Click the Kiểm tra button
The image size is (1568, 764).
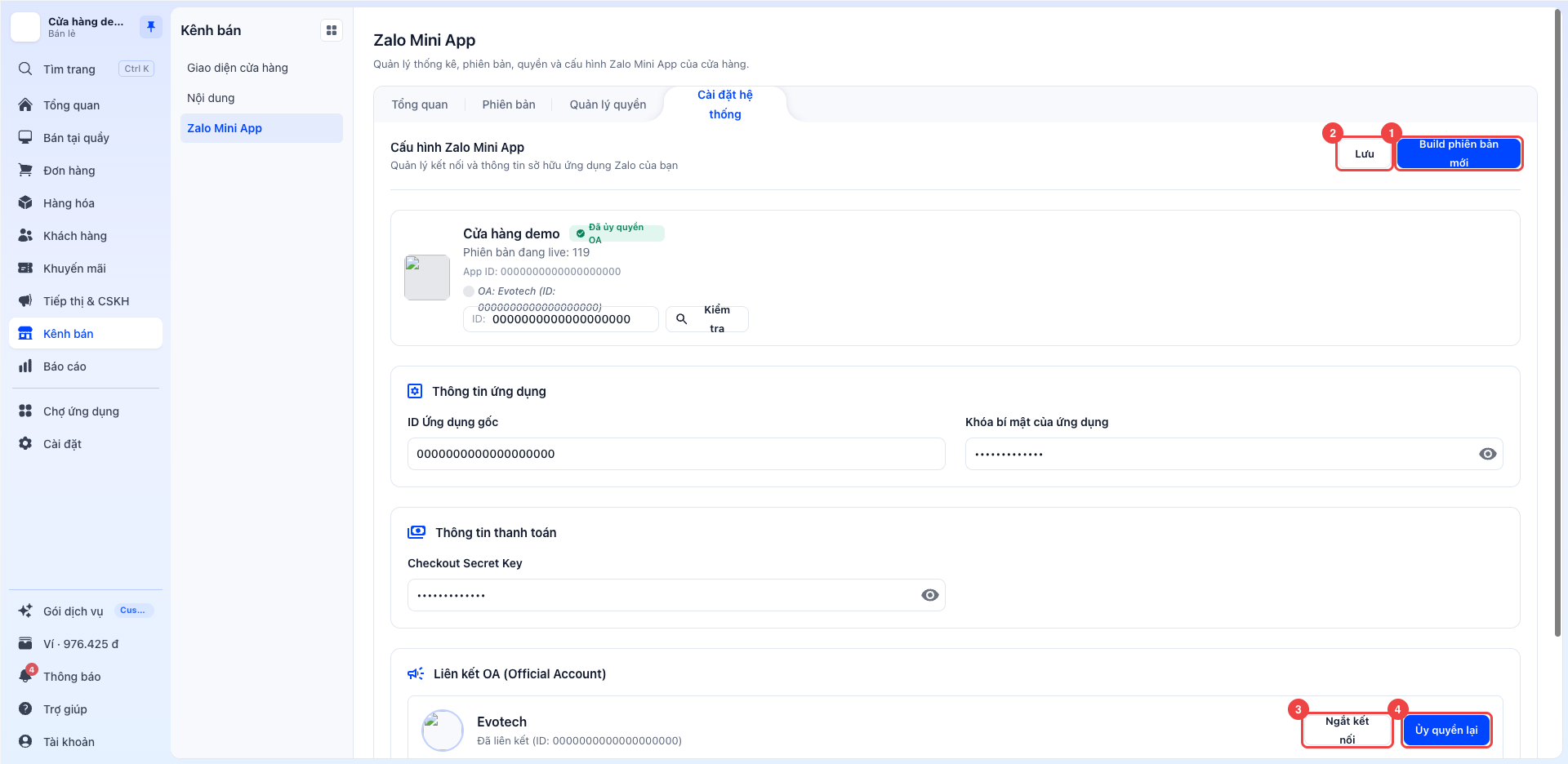pos(707,319)
